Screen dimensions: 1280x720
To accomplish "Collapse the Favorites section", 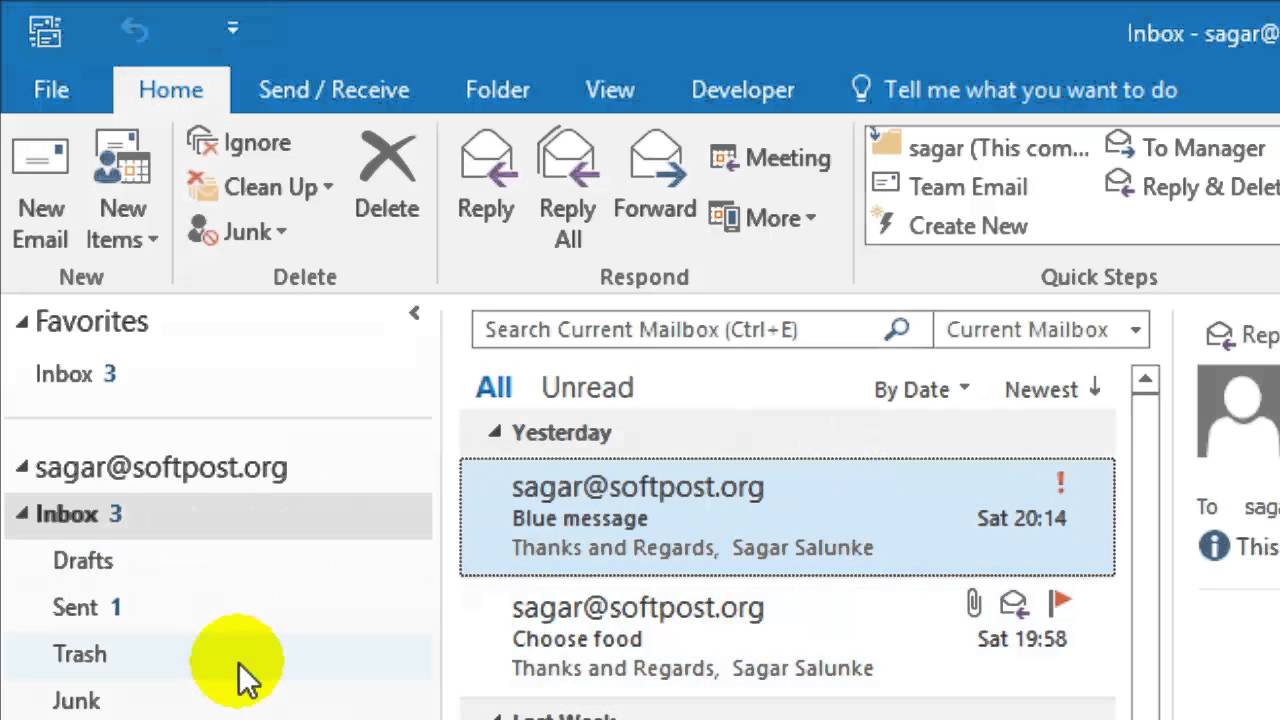I will pyautogui.click(x=22, y=321).
